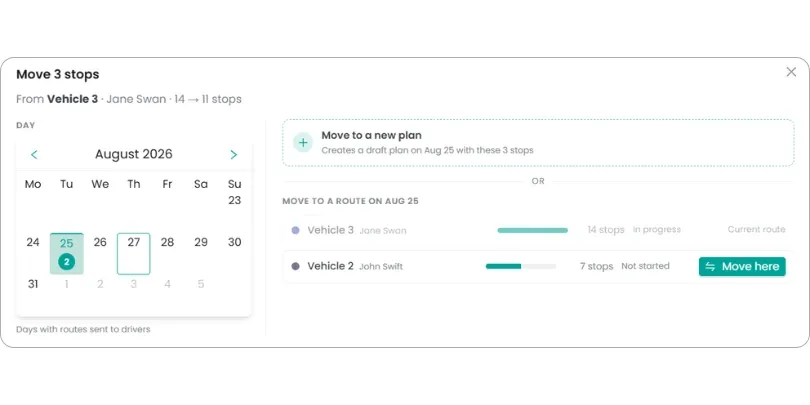Click the Vehicle 2 progress bar
The width and height of the screenshot is (810, 405).
click(x=521, y=267)
